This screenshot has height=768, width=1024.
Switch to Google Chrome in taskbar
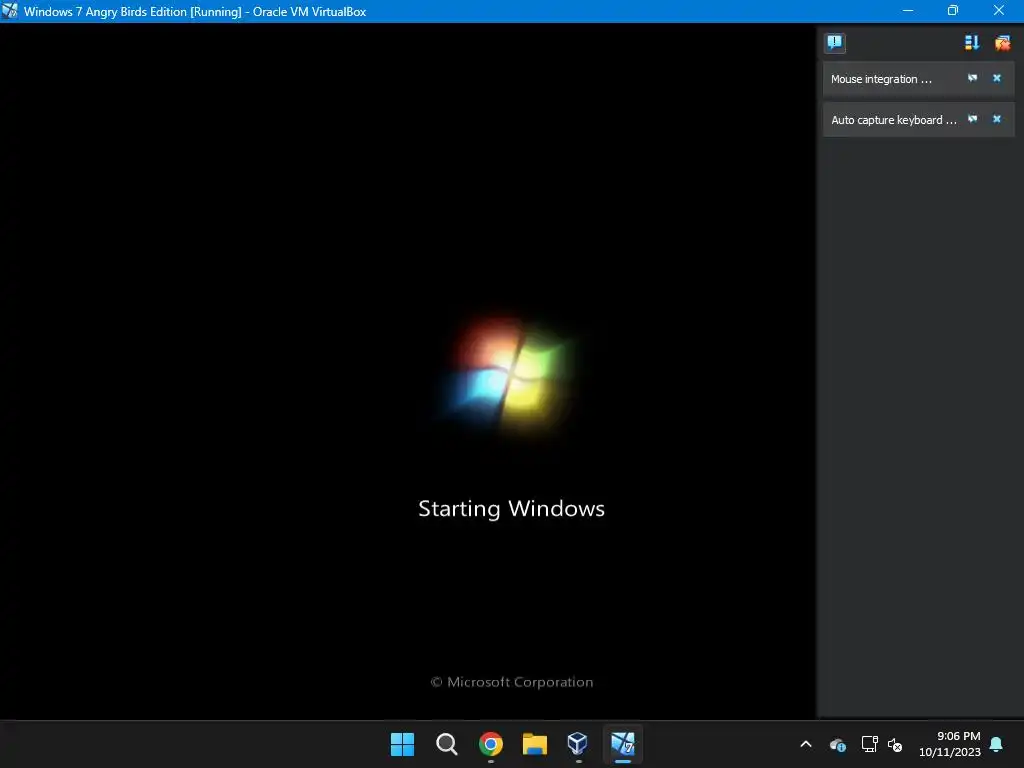pyautogui.click(x=490, y=744)
